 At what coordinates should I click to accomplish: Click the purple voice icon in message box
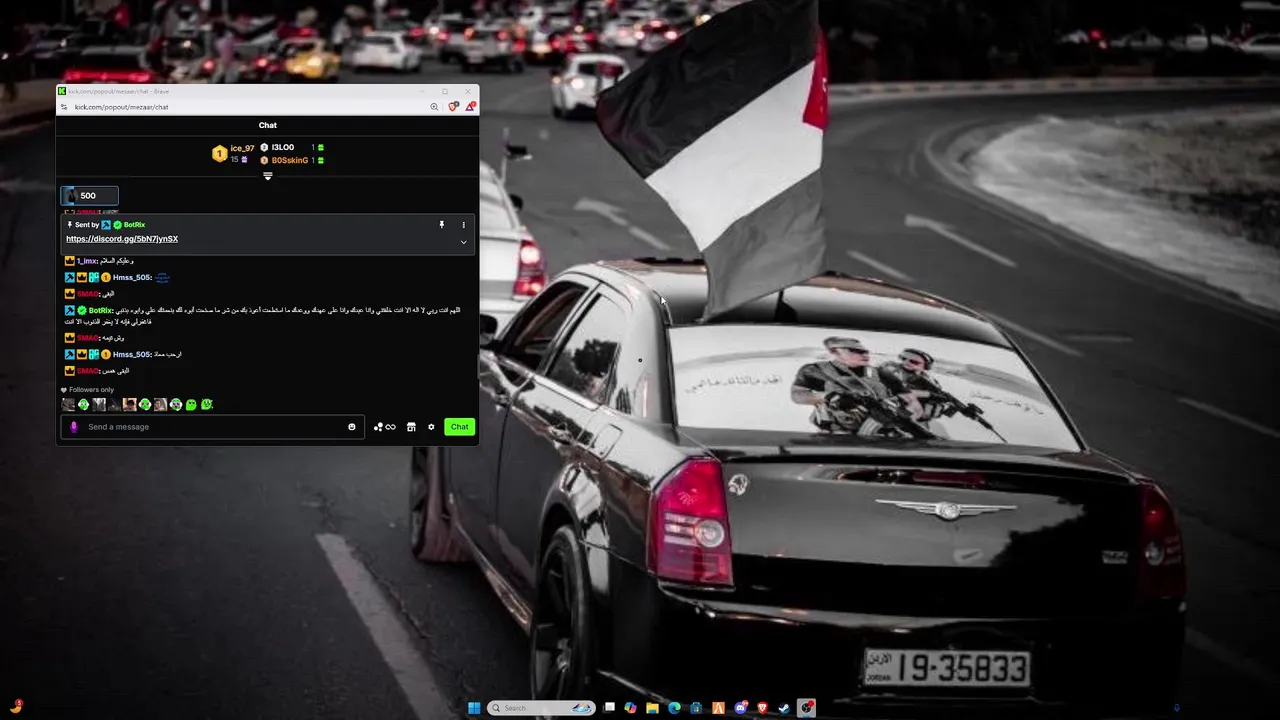(73, 427)
